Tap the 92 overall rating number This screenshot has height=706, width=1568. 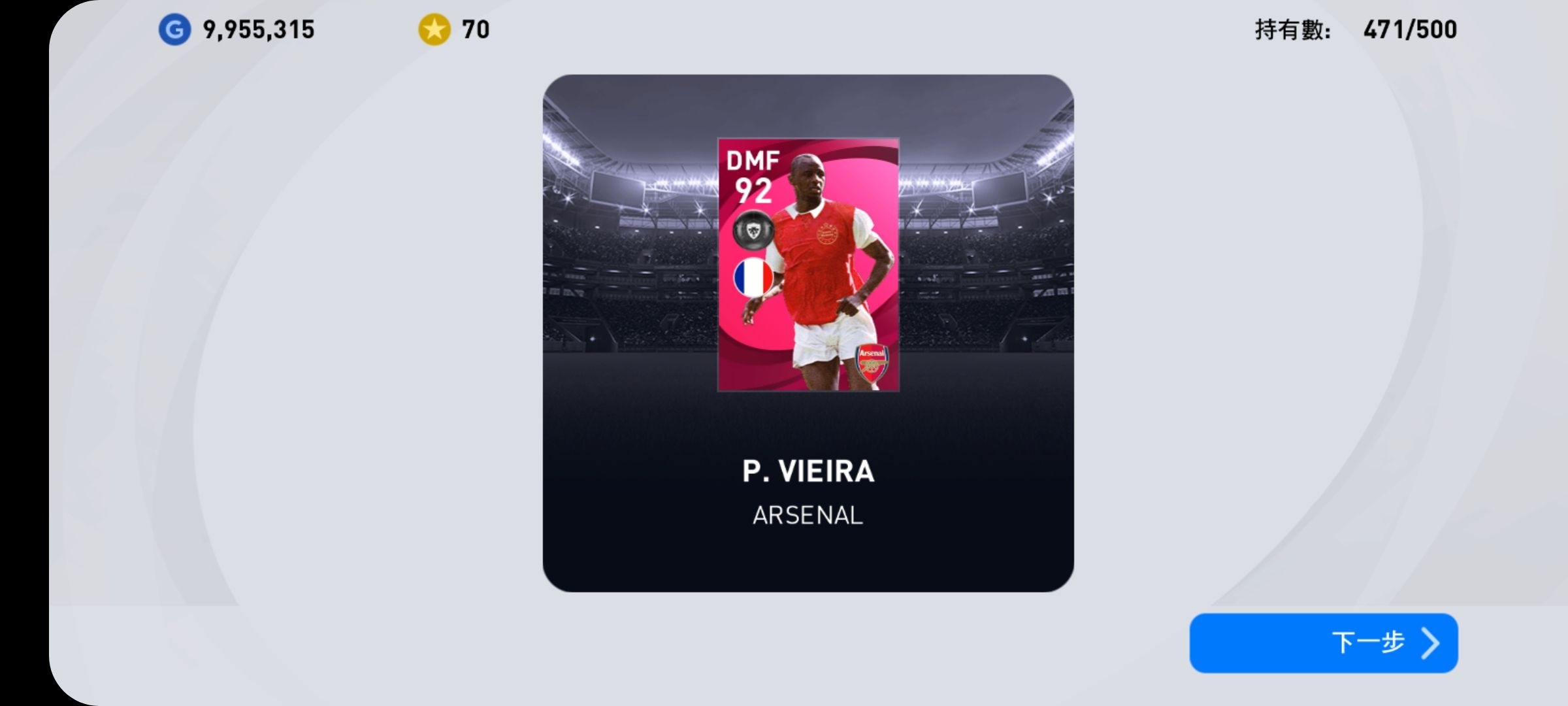point(753,191)
